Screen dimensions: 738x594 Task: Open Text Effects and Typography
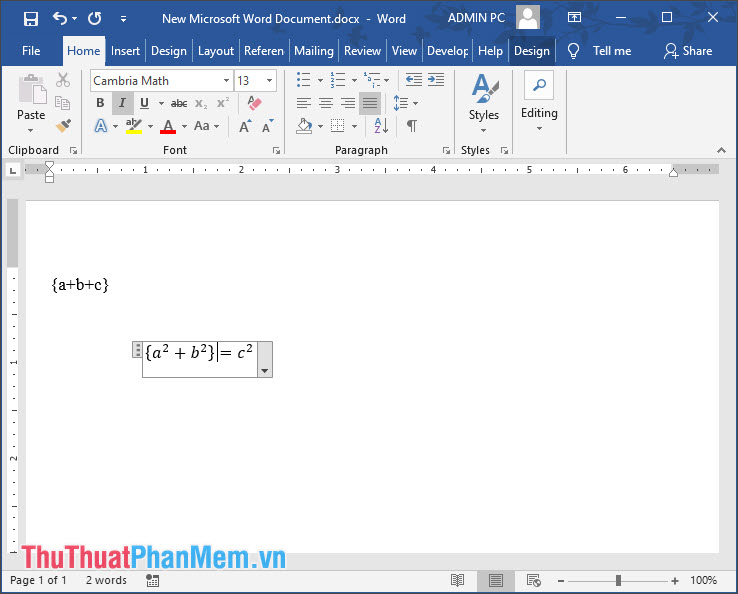pos(101,126)
